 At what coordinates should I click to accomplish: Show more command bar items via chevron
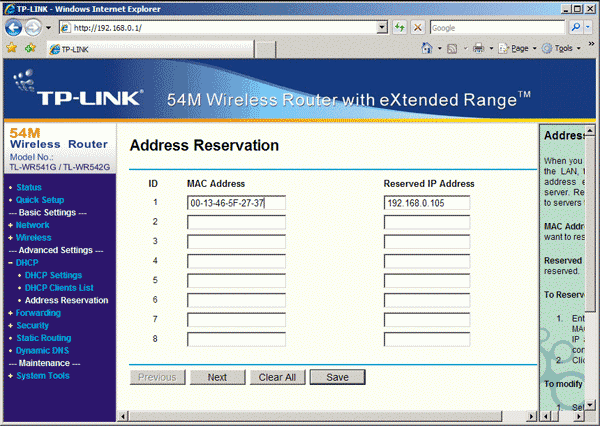tap(591, 44)
